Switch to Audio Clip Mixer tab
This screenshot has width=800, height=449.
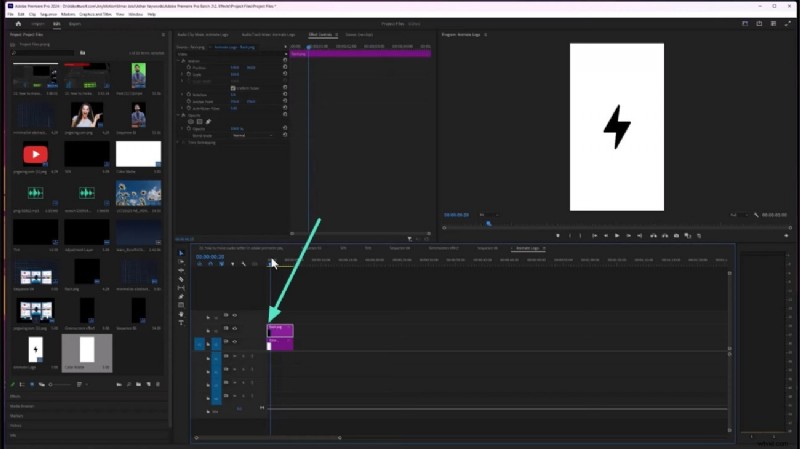coord(203,35)
